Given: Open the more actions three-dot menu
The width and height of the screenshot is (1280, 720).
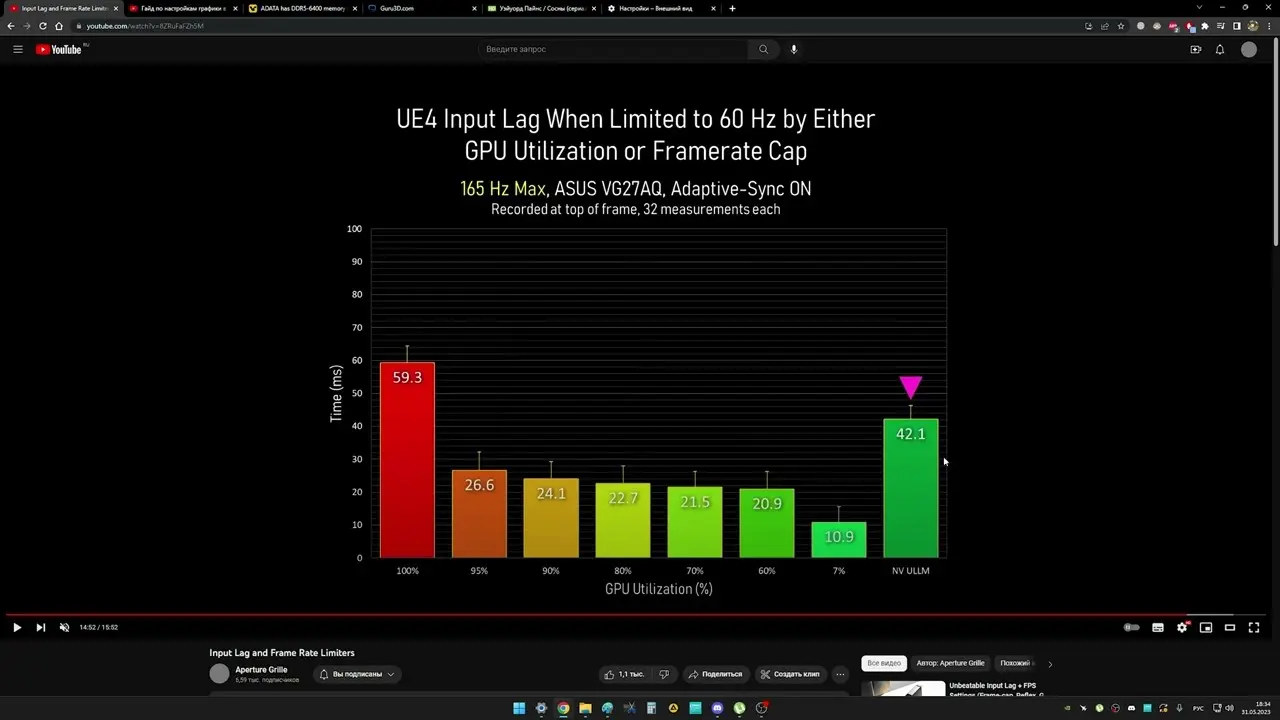Looking at the screenshot, I should (x=840, y=674).
